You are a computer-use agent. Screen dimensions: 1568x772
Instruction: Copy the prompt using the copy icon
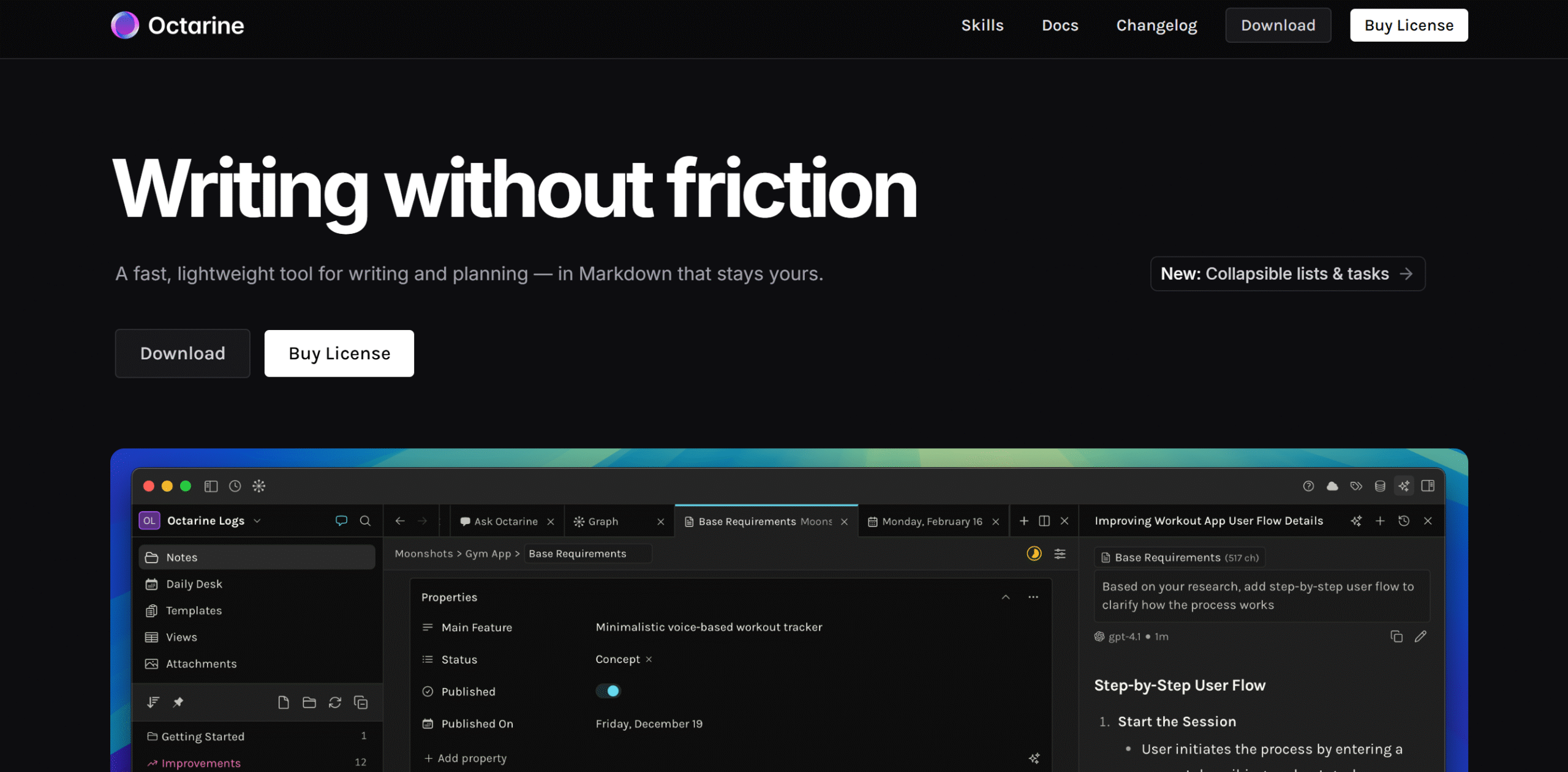[x=1396, y=637]
